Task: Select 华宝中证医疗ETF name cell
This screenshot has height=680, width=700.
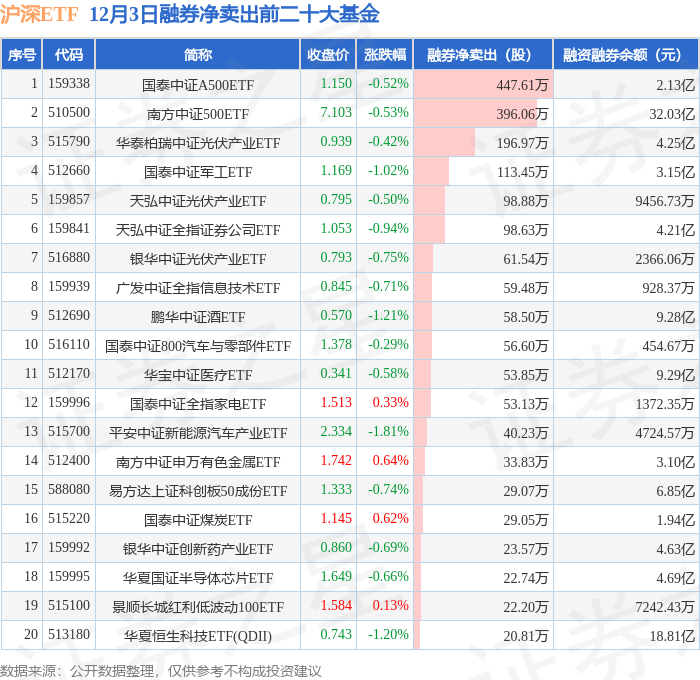Action: tap(198, 375)
